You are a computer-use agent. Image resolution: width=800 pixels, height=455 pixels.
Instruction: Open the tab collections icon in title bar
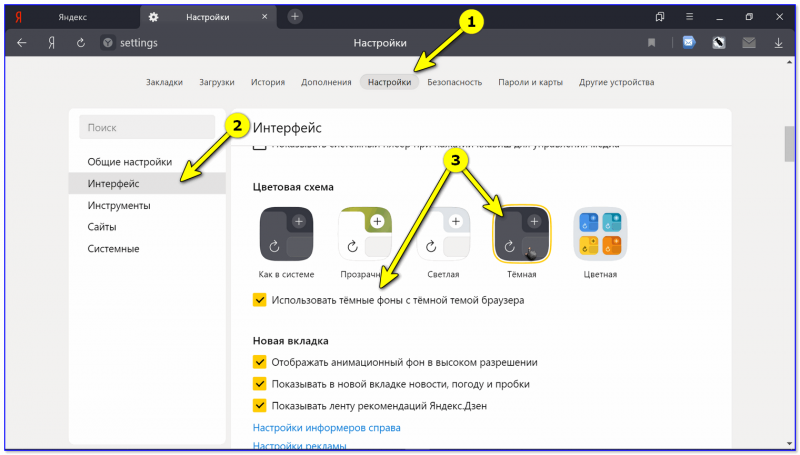[660, 17]
